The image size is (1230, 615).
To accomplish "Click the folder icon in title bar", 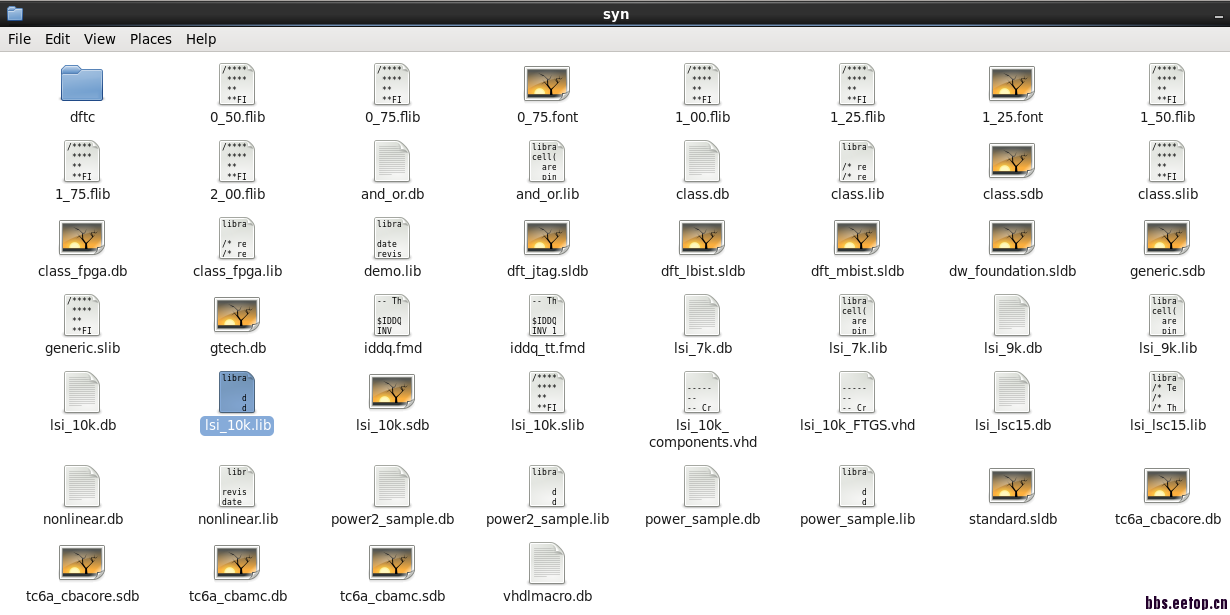I will [x=14, y=13].
